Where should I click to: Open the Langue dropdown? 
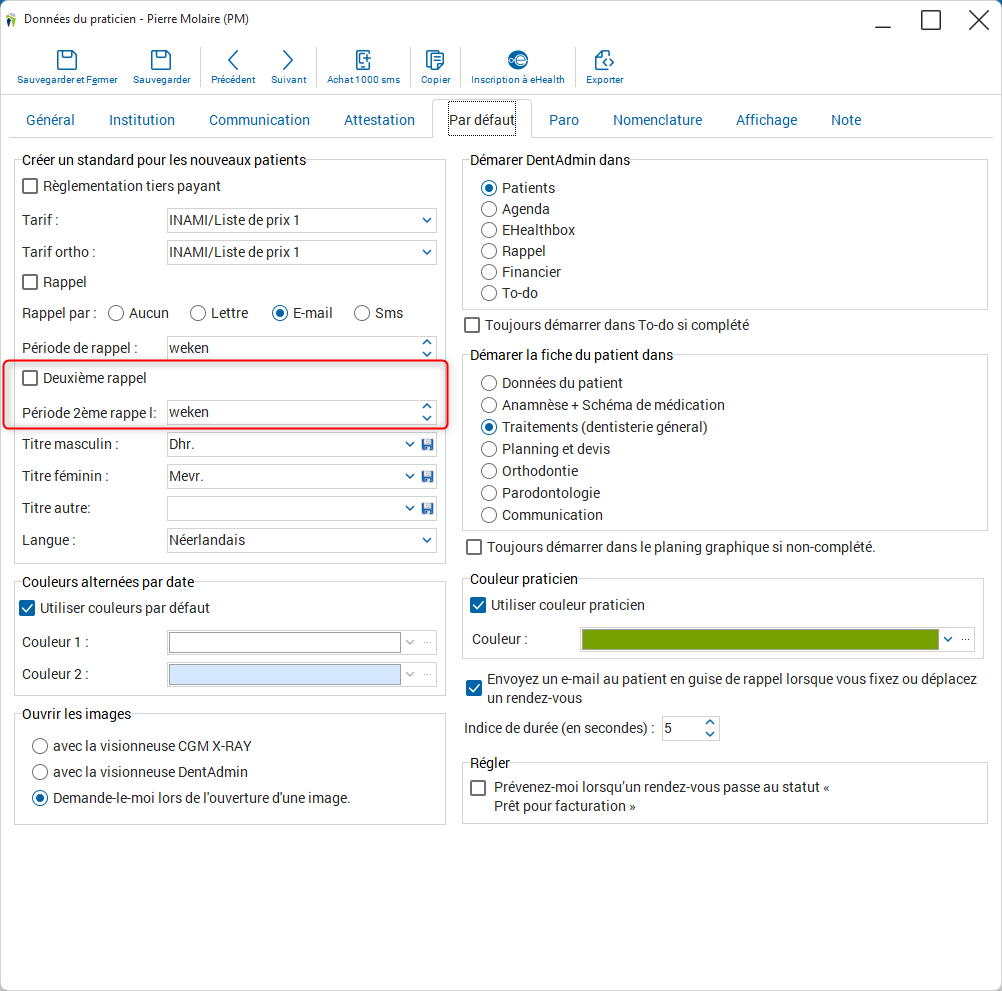click(427, 541)
